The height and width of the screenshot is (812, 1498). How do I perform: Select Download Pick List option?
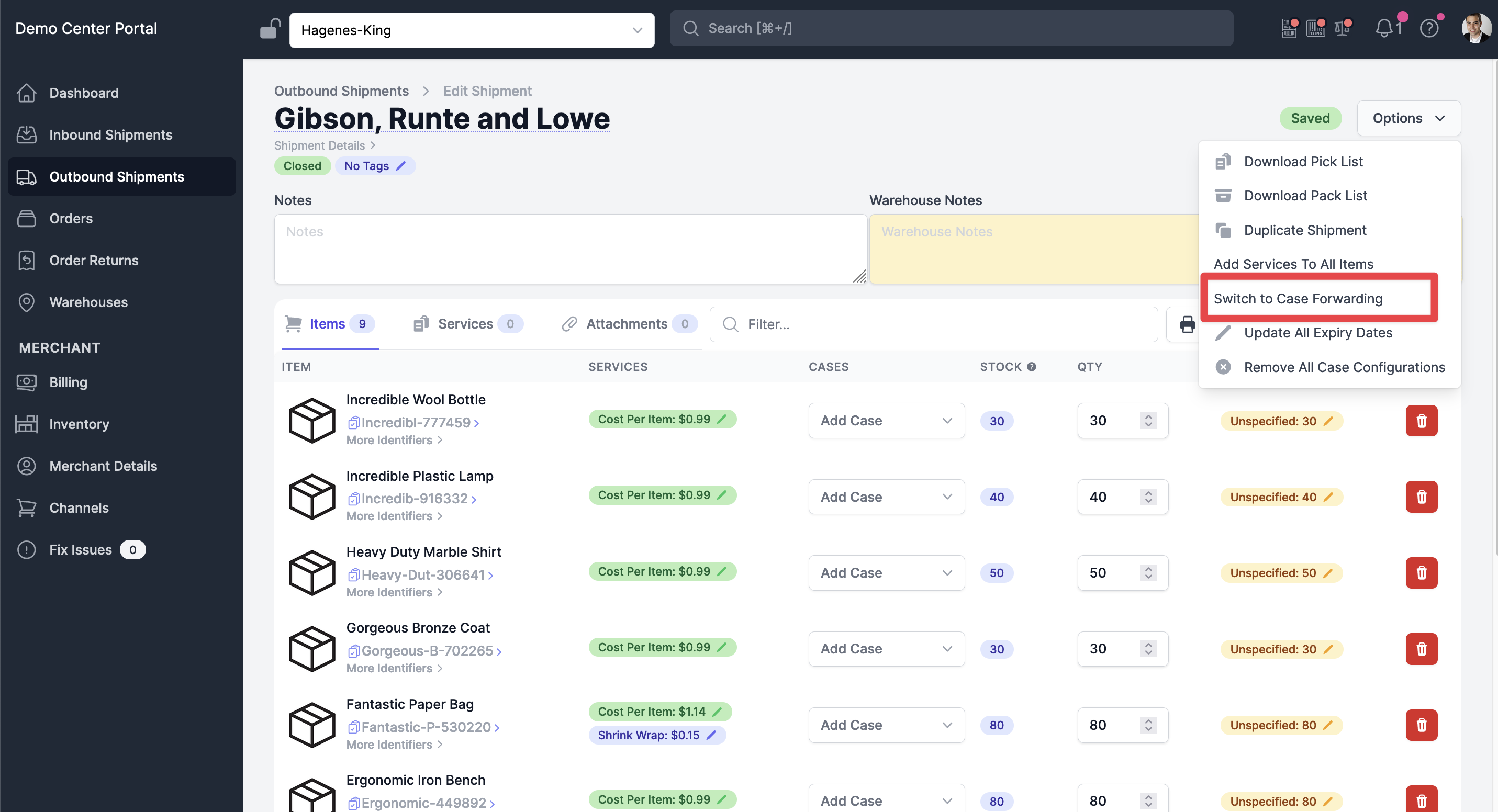(x=1329, y=162)
